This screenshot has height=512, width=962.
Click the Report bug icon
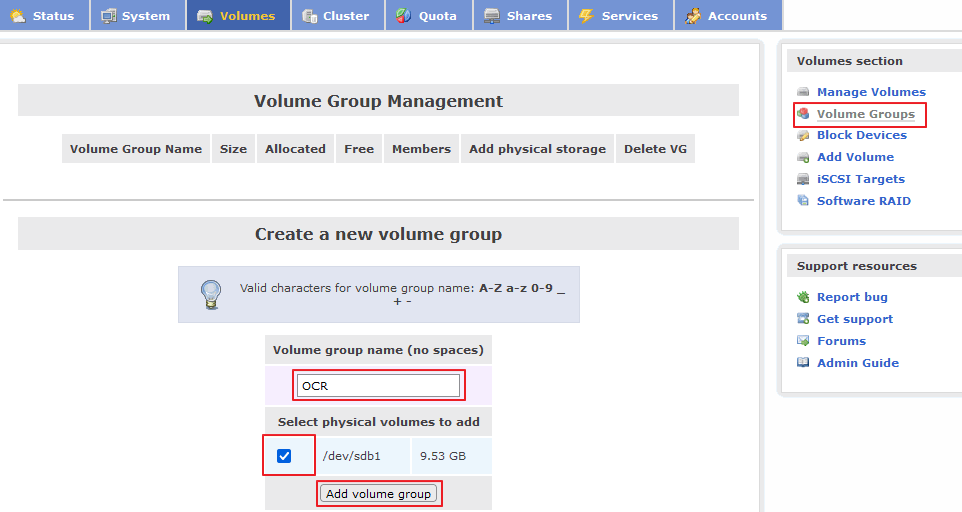(x=803, y=297)
